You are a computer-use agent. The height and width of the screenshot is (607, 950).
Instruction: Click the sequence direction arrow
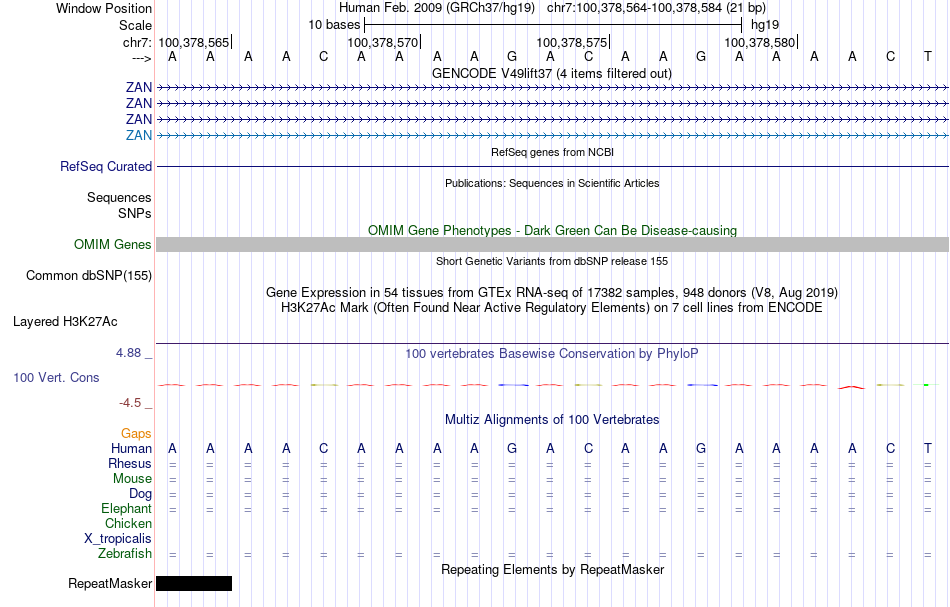[141, 58]
